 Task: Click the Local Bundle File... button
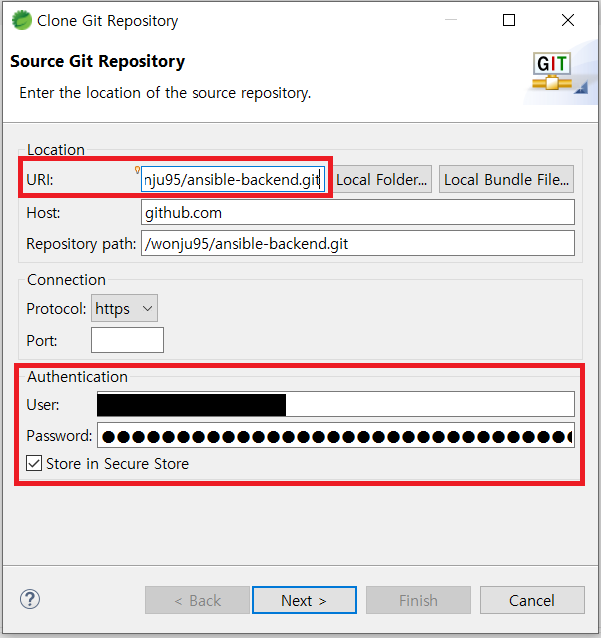point(506,179)
